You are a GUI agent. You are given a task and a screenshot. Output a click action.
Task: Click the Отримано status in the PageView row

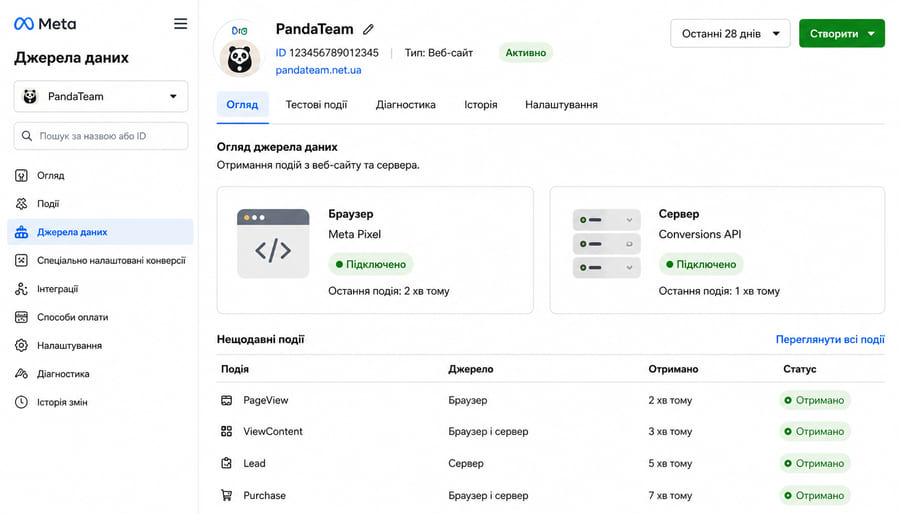(x=814, y=400)
